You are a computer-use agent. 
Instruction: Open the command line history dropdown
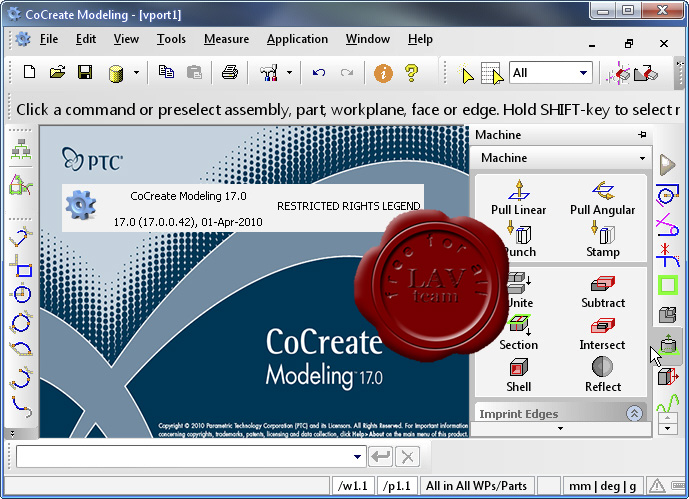357,457
